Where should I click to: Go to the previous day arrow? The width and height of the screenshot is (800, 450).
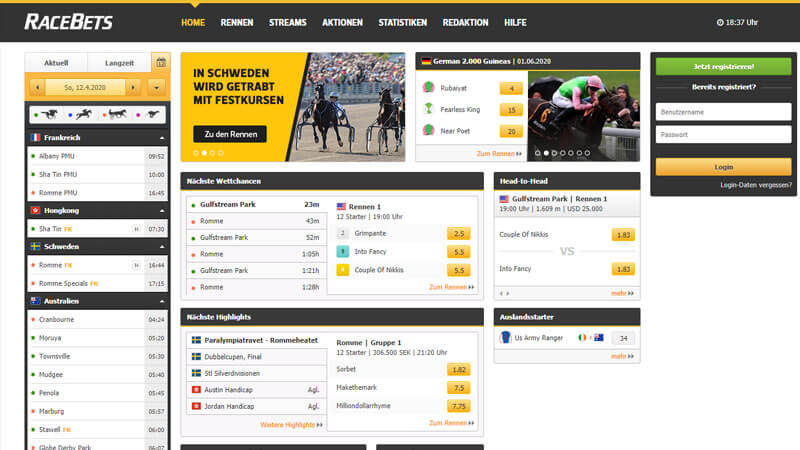click(x=38, y=87)
